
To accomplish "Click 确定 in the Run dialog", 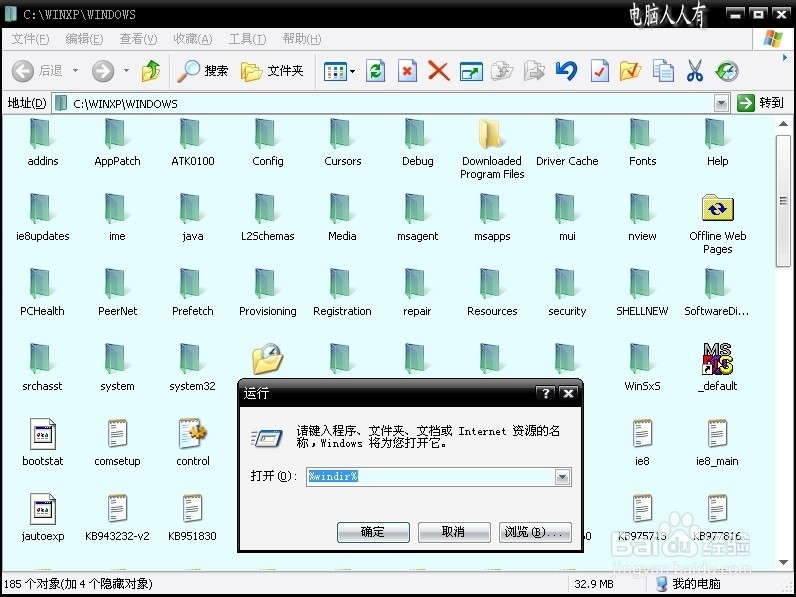I will [373, 532].
